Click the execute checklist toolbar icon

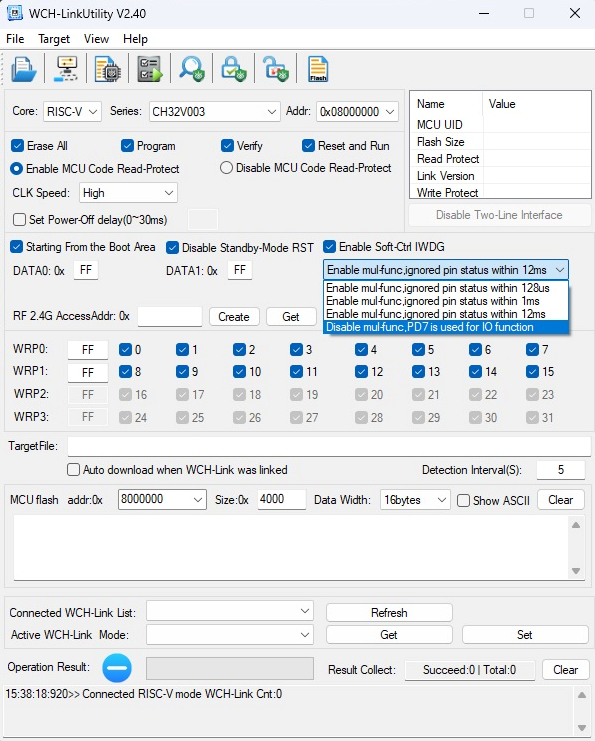tap(149, 69)
